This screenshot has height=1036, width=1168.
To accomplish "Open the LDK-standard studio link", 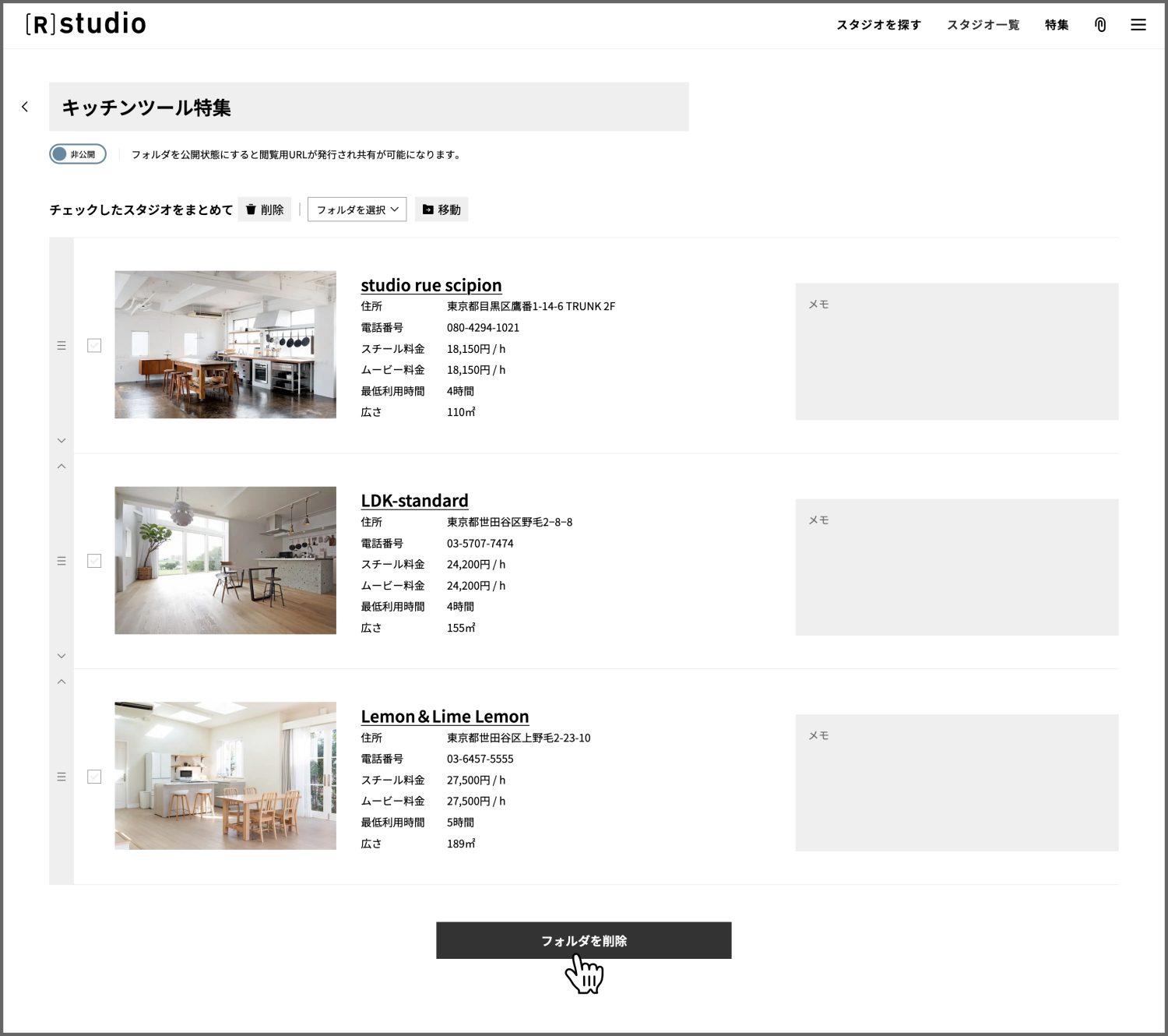I will coord(414,500).
